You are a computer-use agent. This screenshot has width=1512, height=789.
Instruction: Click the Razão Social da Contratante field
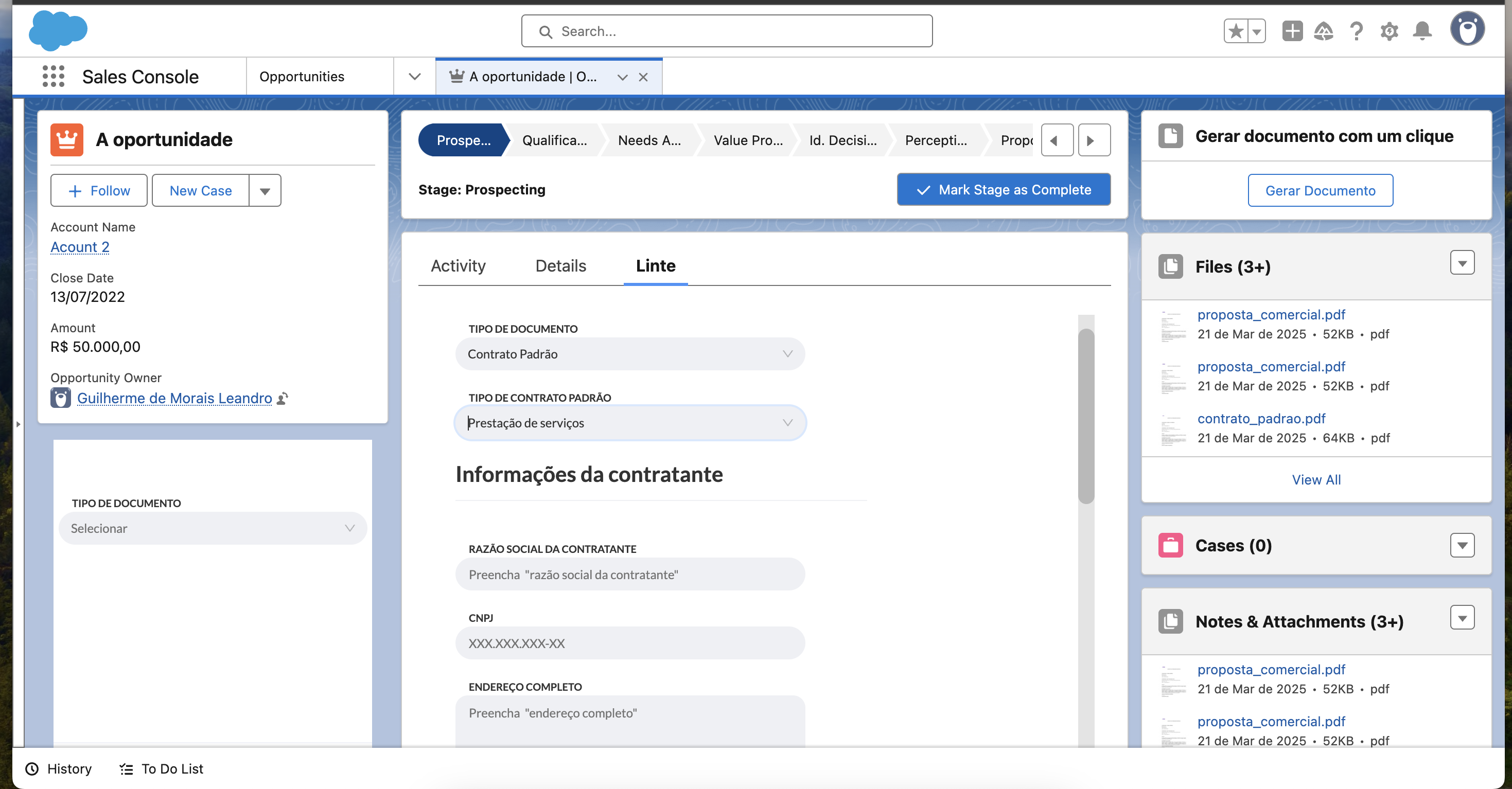click(630, 575)
